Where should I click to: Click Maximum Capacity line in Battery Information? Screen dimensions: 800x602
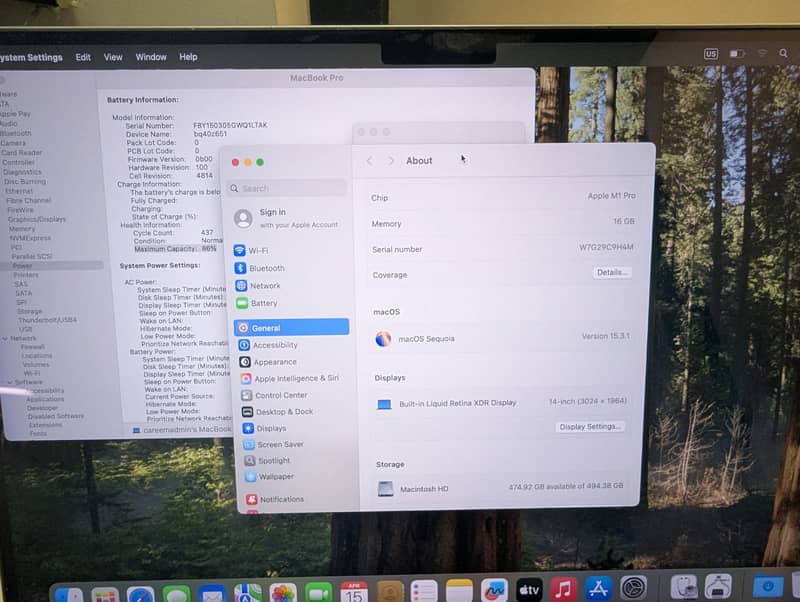[x=176, y=249]
